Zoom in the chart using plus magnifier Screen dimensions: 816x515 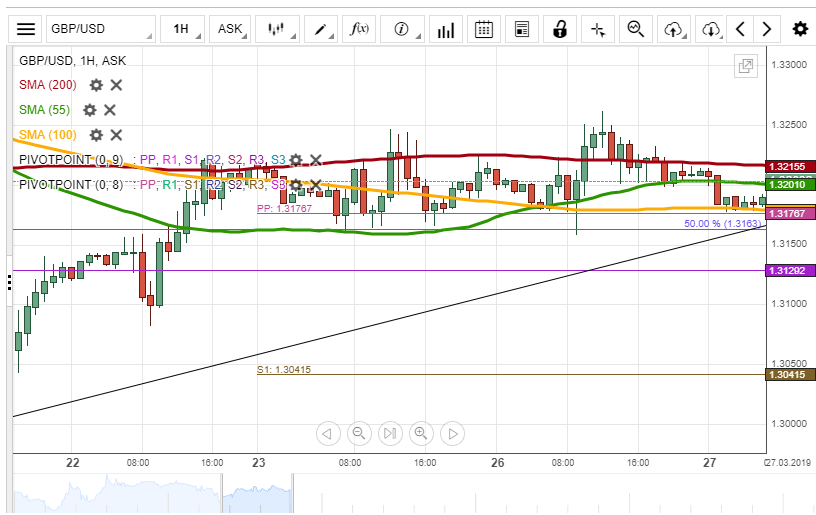pos(421,433)
